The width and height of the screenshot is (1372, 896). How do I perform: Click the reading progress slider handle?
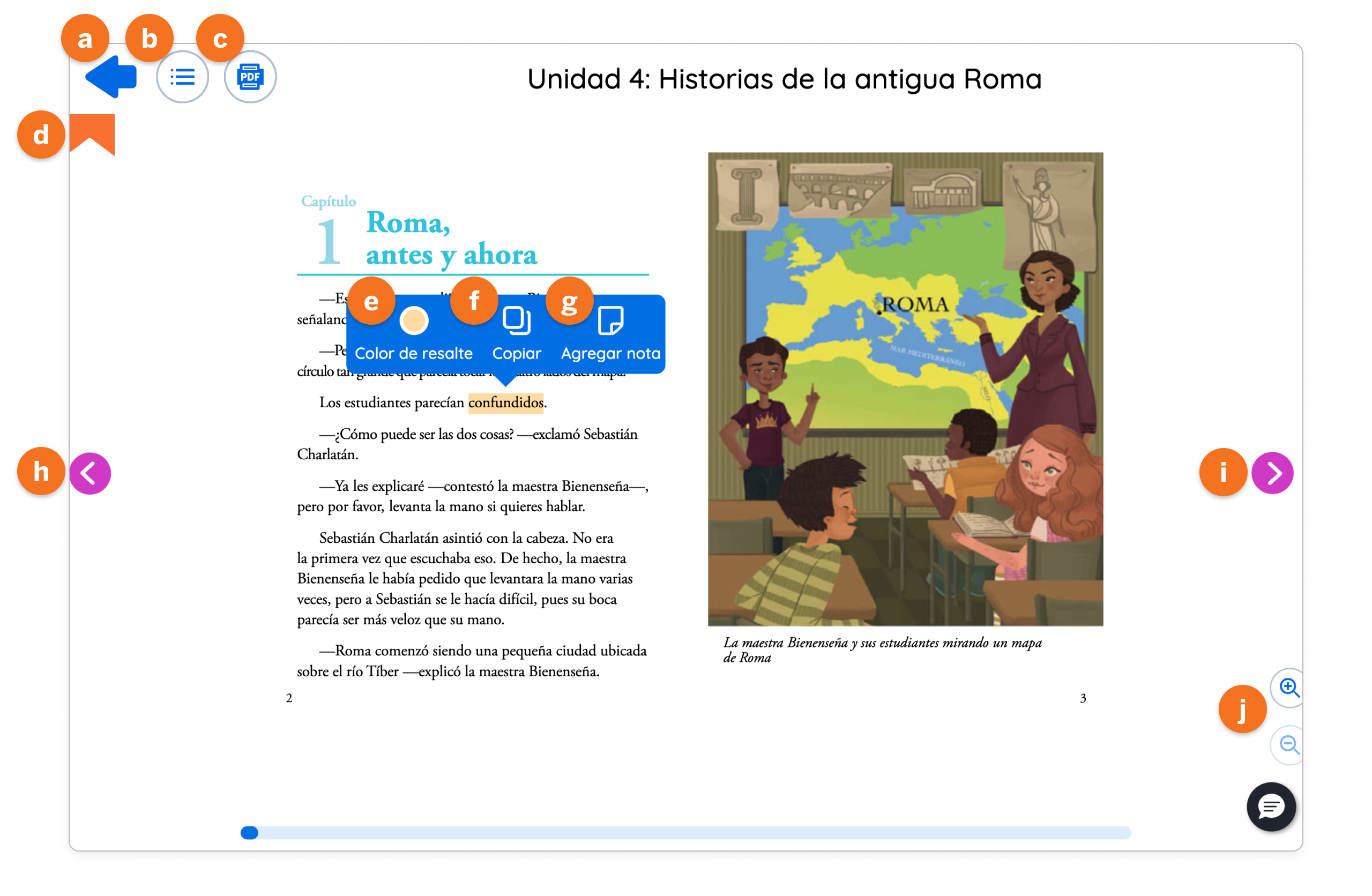coord(250,832)
